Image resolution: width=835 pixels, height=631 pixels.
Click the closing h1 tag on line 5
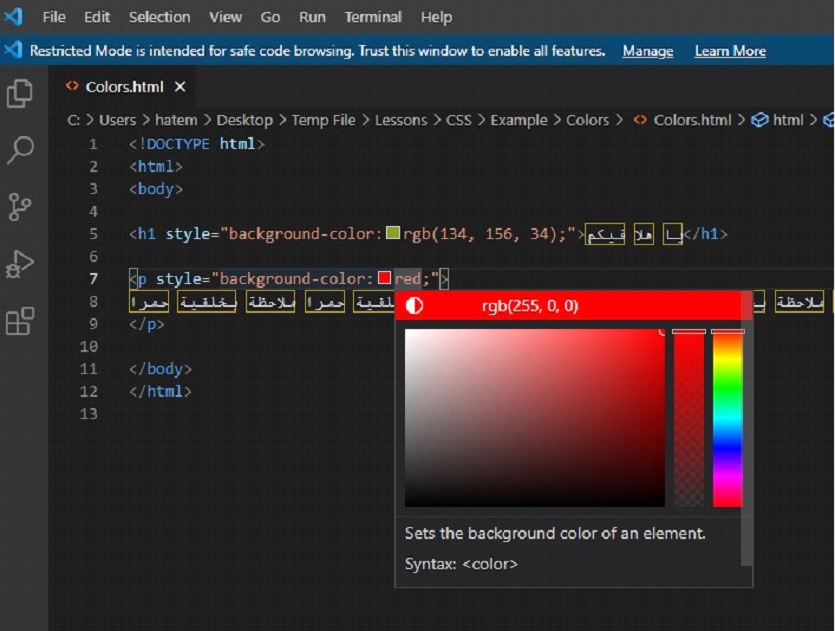click(705, 234)
